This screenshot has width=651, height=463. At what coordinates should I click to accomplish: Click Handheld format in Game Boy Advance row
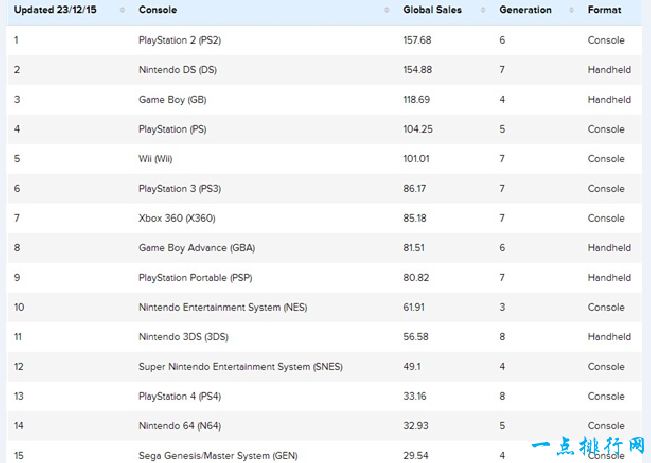tap(609, 248)
